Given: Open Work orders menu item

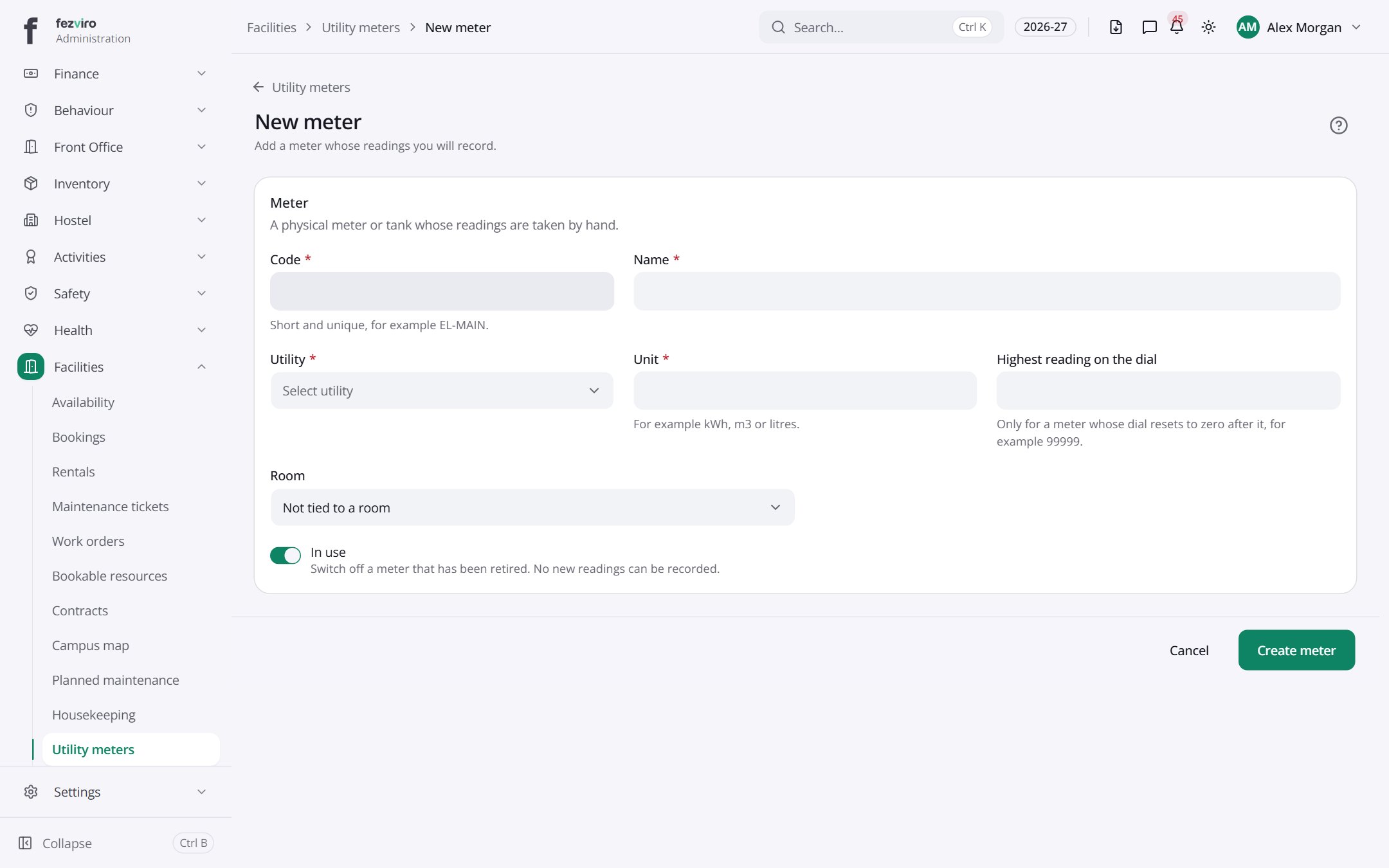Looking at the screenshot, I should [88, 541].
